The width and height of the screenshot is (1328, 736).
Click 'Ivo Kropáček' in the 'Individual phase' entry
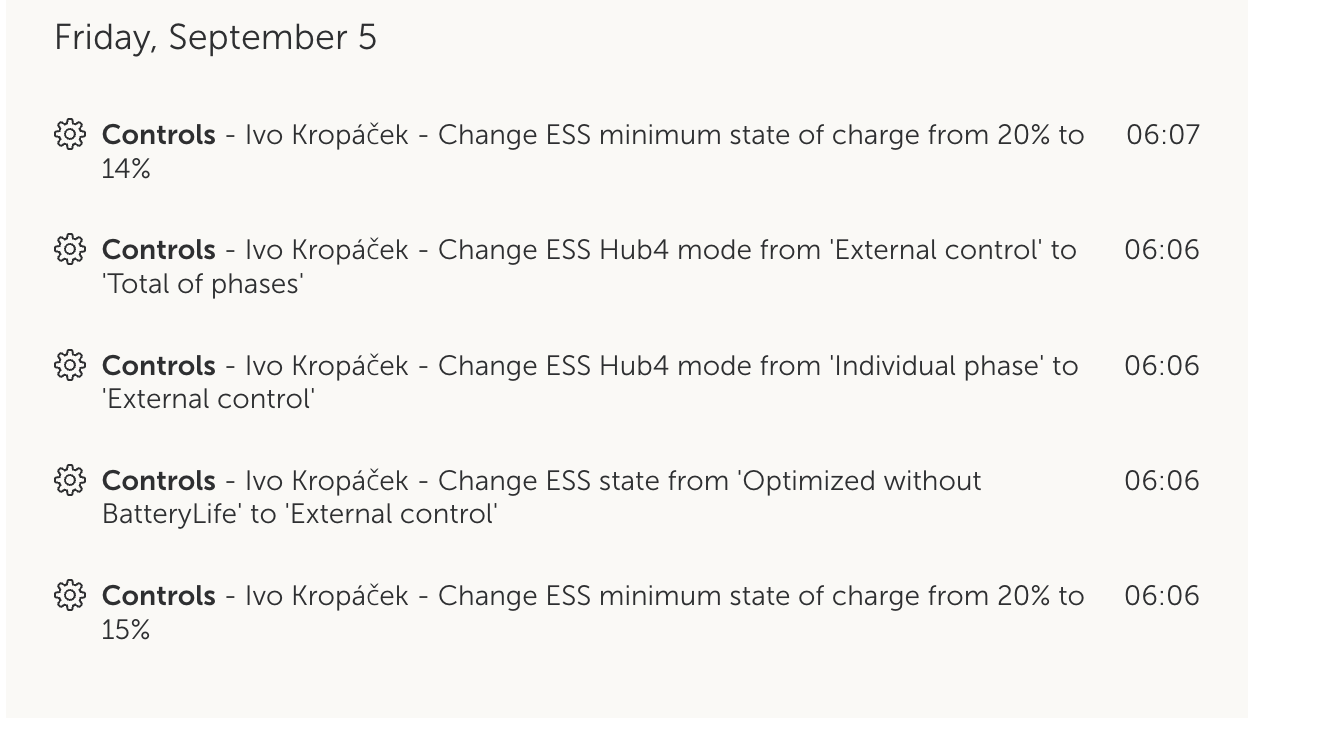326,365
